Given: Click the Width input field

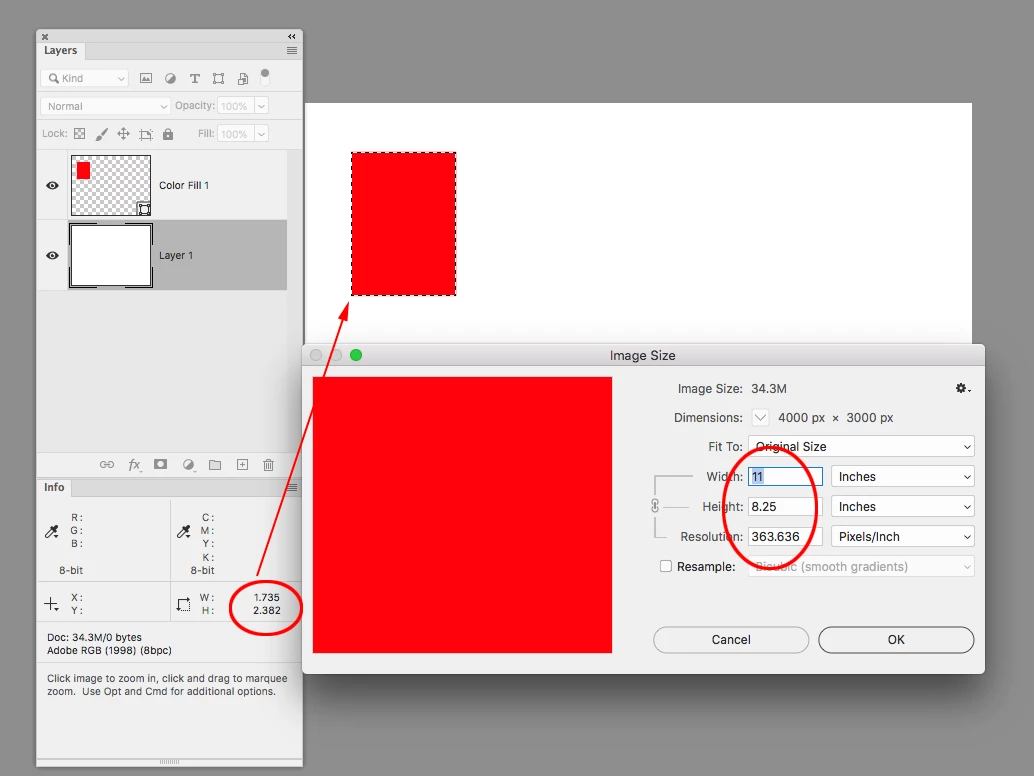Looking at the screenshot, I should tap(785, 477).
